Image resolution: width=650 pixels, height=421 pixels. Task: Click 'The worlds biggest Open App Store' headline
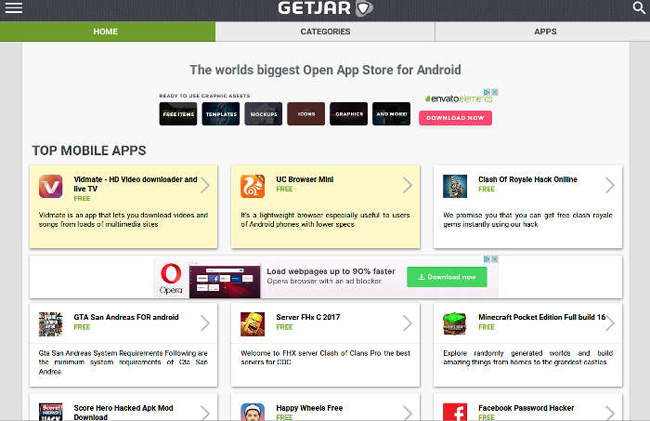click(325, 70)
